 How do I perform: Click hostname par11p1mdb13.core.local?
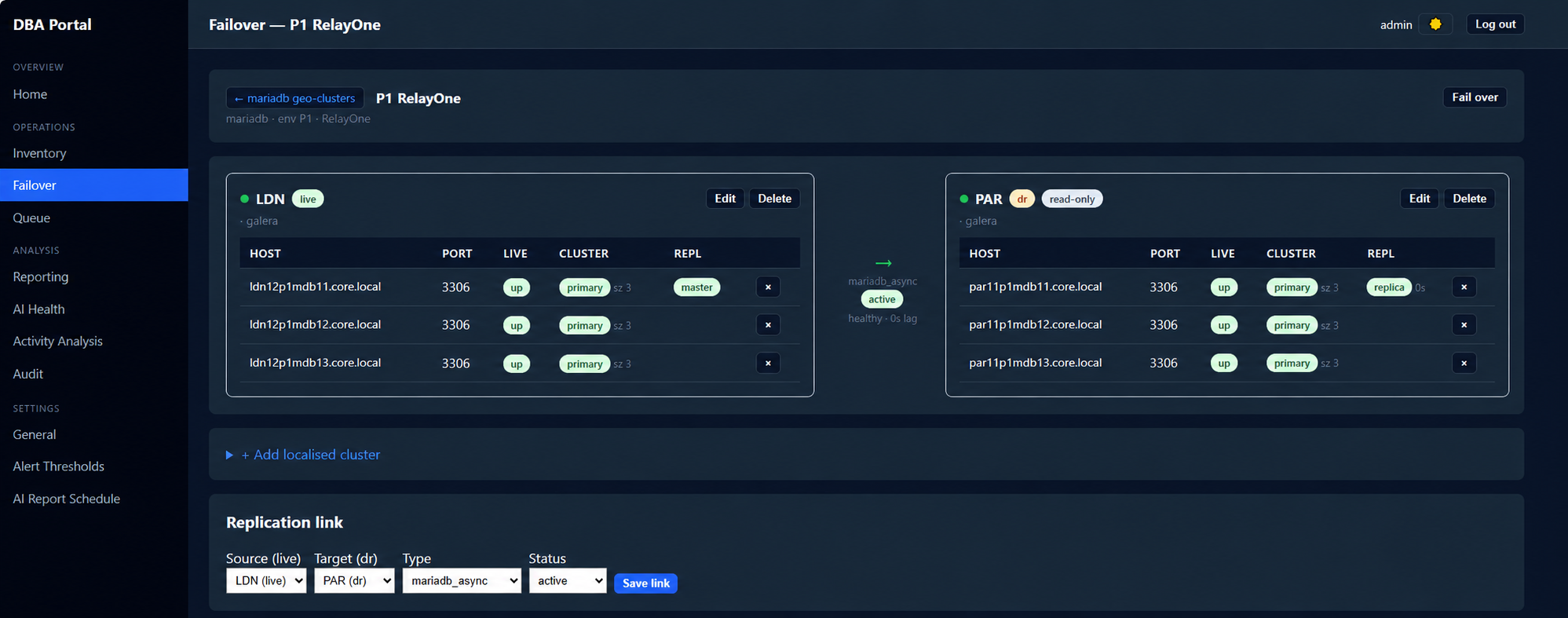1035,363
